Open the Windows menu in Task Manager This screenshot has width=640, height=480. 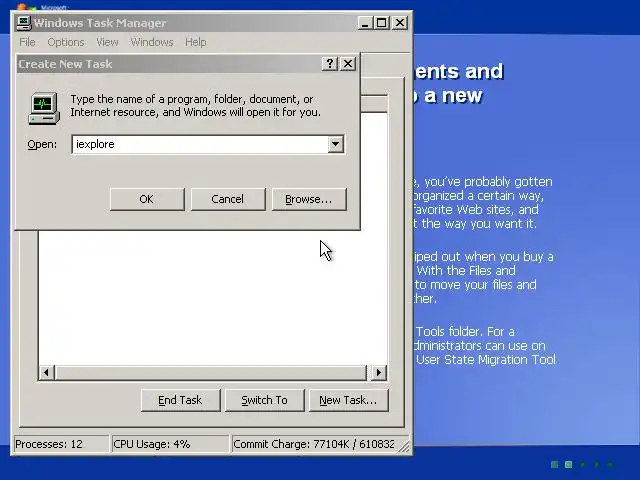click(152, 42)
